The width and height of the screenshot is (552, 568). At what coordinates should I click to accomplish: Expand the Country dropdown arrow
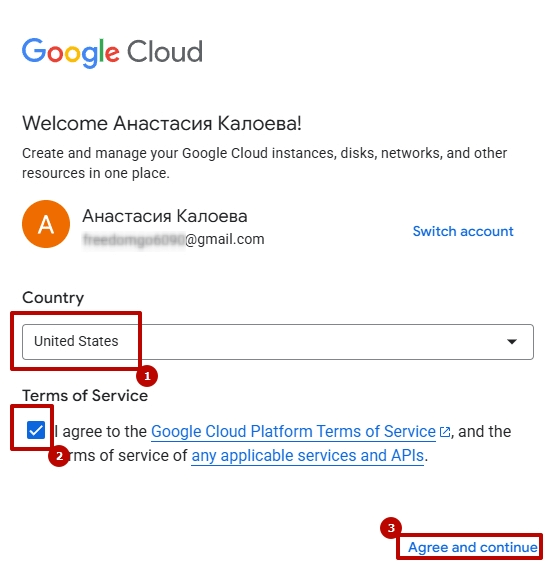pos(511,342)
